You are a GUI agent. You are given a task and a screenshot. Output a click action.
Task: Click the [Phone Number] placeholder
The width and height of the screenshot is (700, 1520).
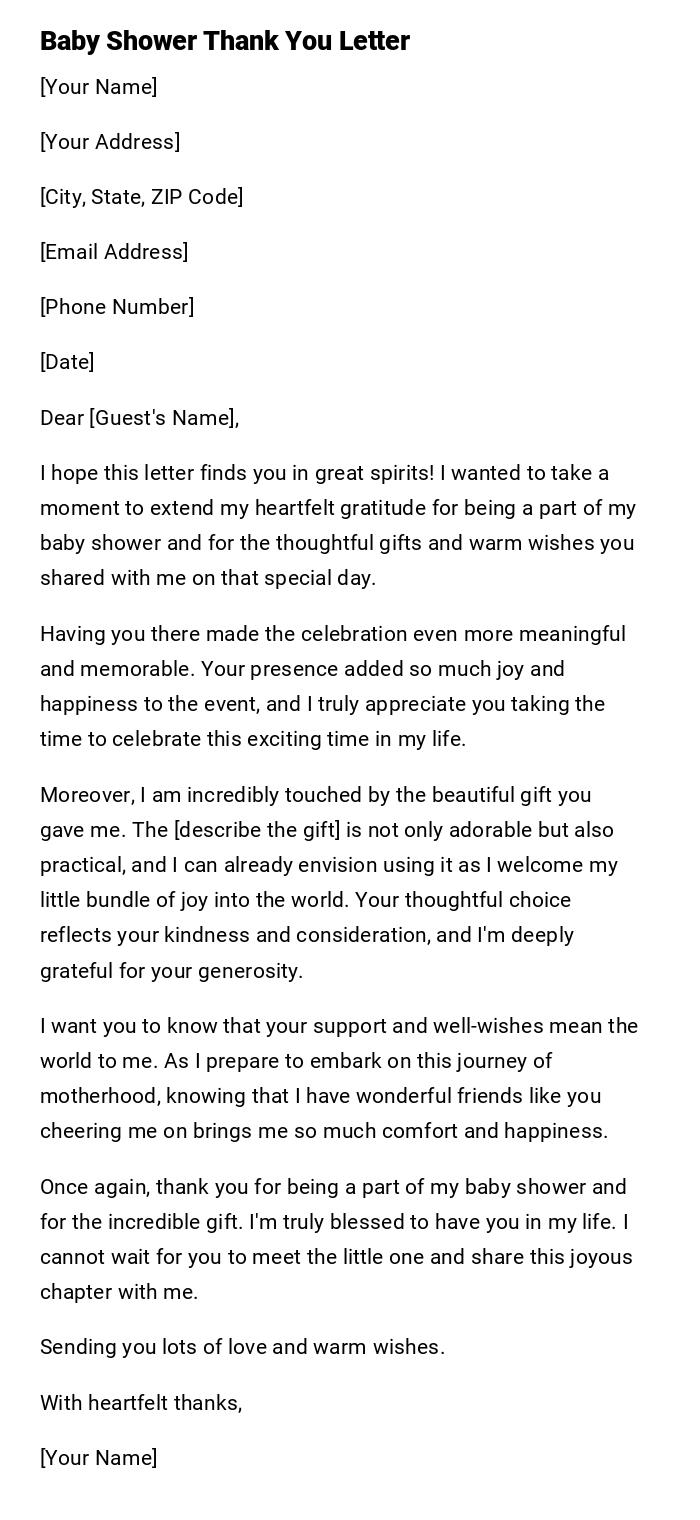[117, 307]
